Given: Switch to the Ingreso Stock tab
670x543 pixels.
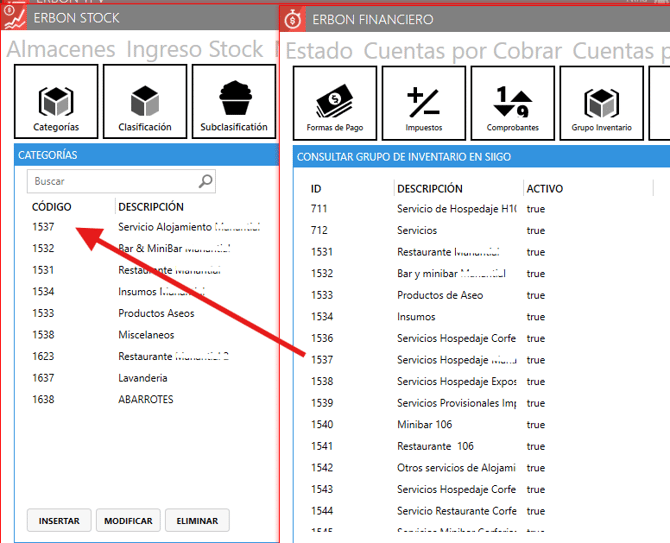Looking at the screenshot, I should (194, 49).
